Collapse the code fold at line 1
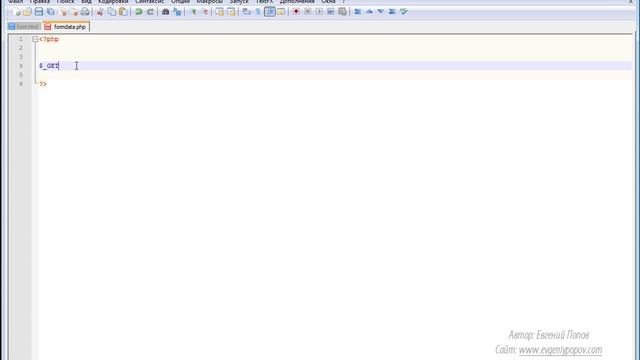The width and height of the screenshot is (640, 360). (35, 39)
